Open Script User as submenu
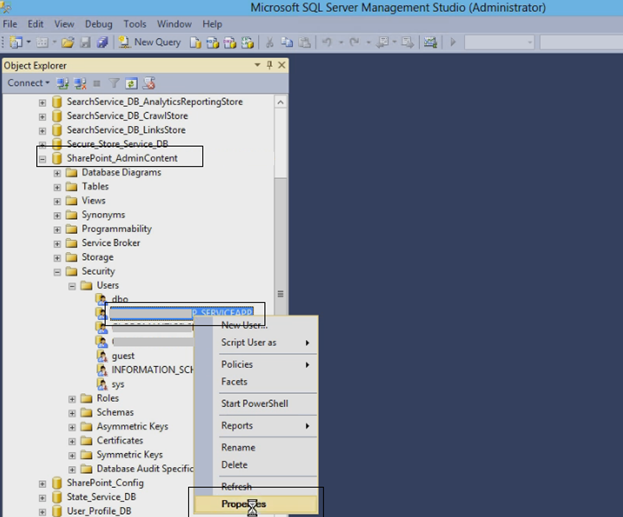The image size is (623, 517). pos(256,343)
